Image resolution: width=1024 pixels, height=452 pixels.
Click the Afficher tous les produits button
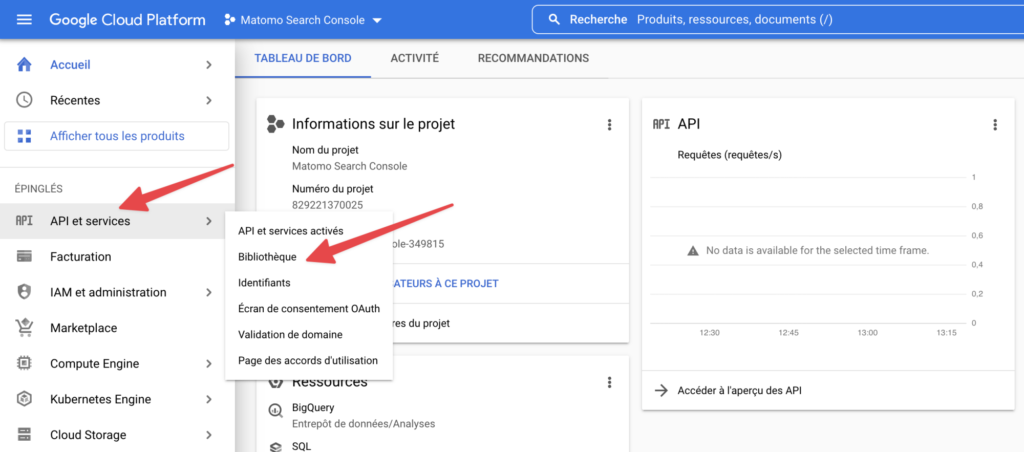pyautogui.click(x=117, y=136)
